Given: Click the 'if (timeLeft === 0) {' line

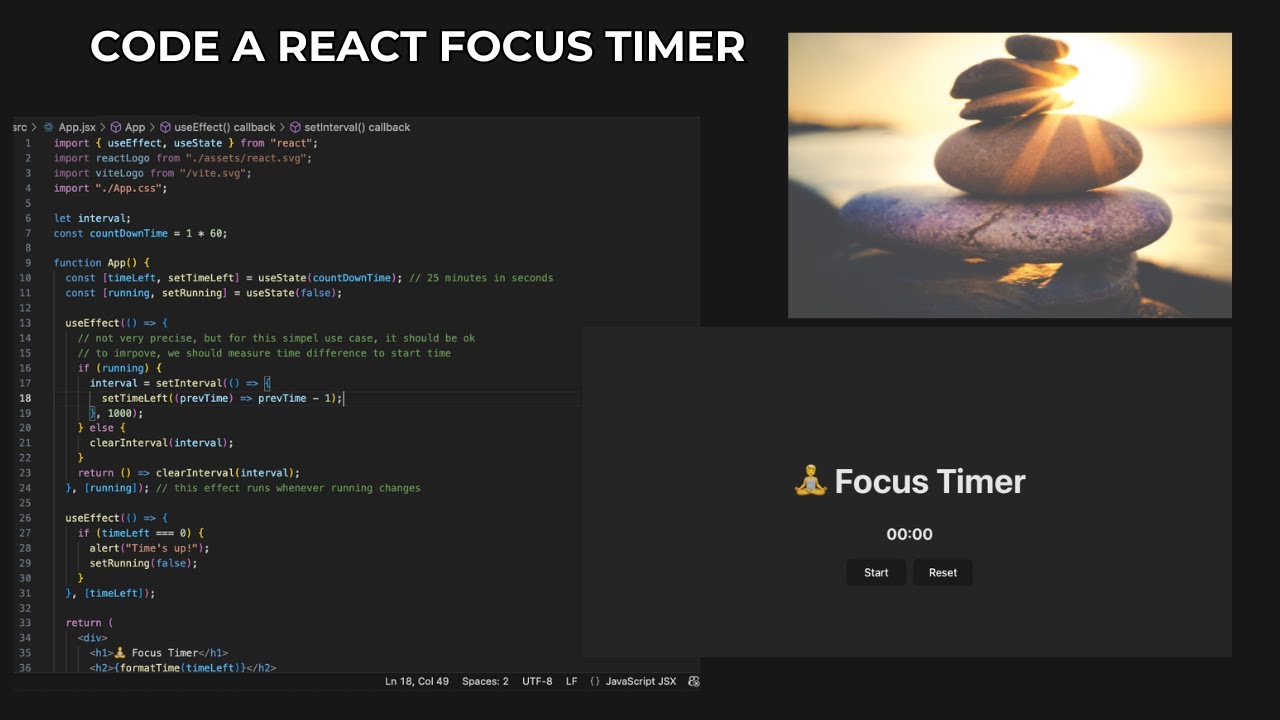Looking at the screenshot, I should pos(141,533).
